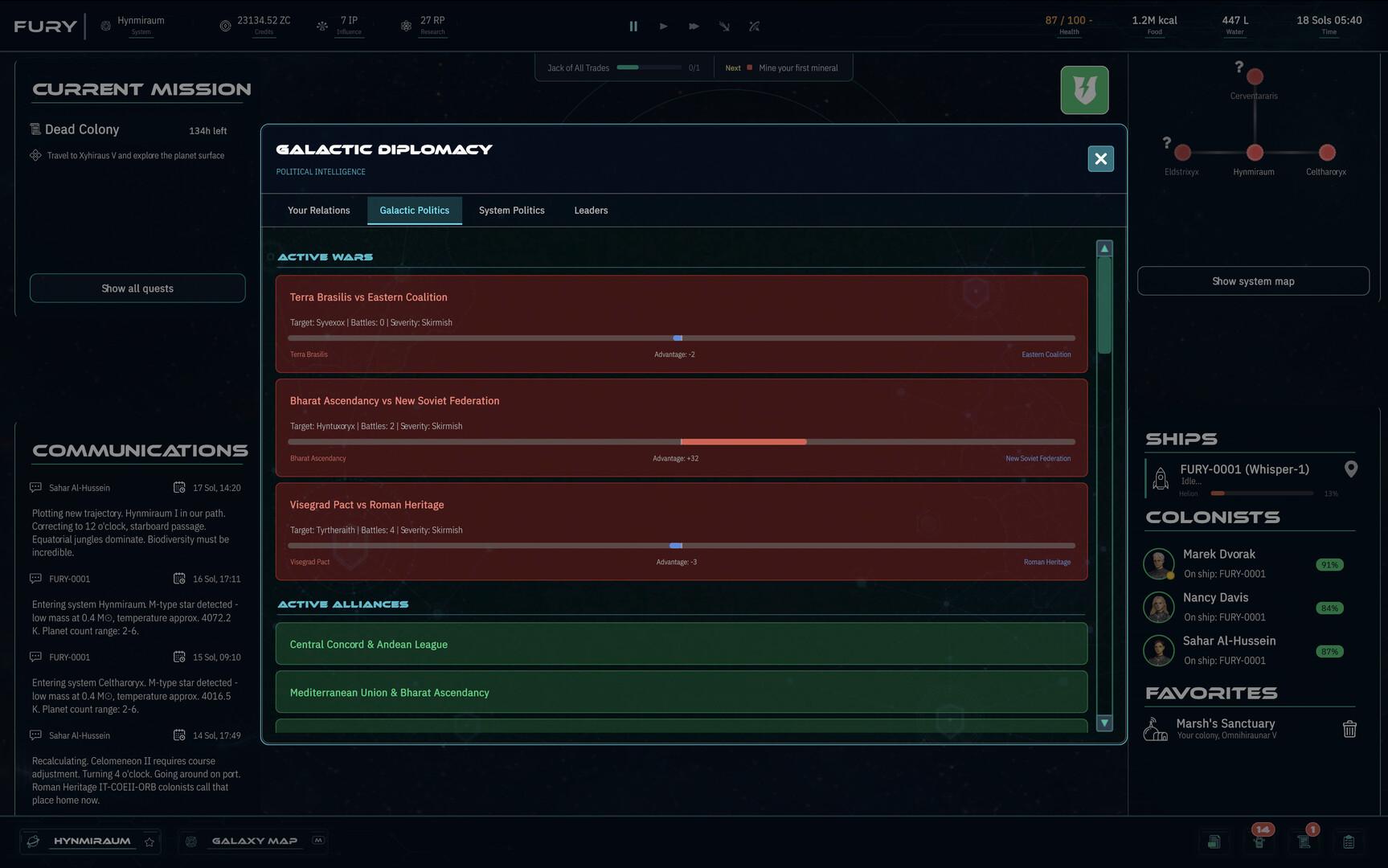Delete Marsh's Sanctuary favorite with trash icon
1388x868 pixels.
tap(1349, 729)
